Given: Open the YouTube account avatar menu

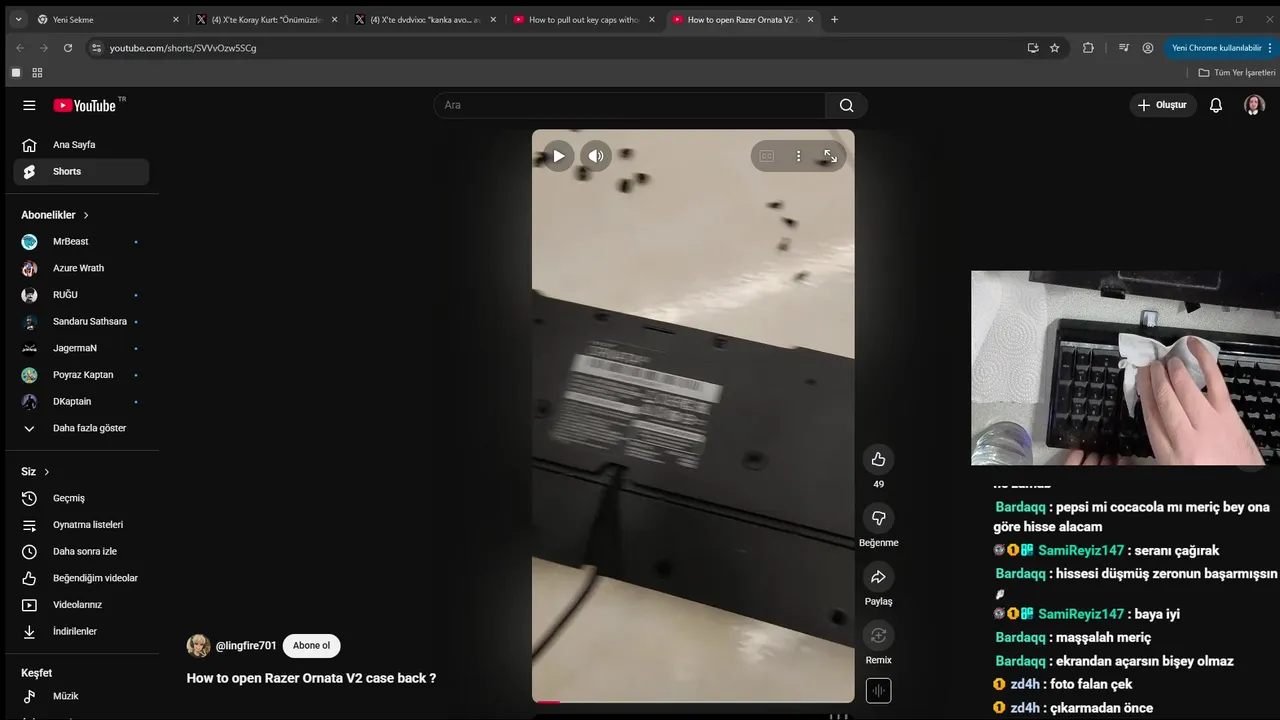Looking at the screenshot, I should pos(1254,105).
